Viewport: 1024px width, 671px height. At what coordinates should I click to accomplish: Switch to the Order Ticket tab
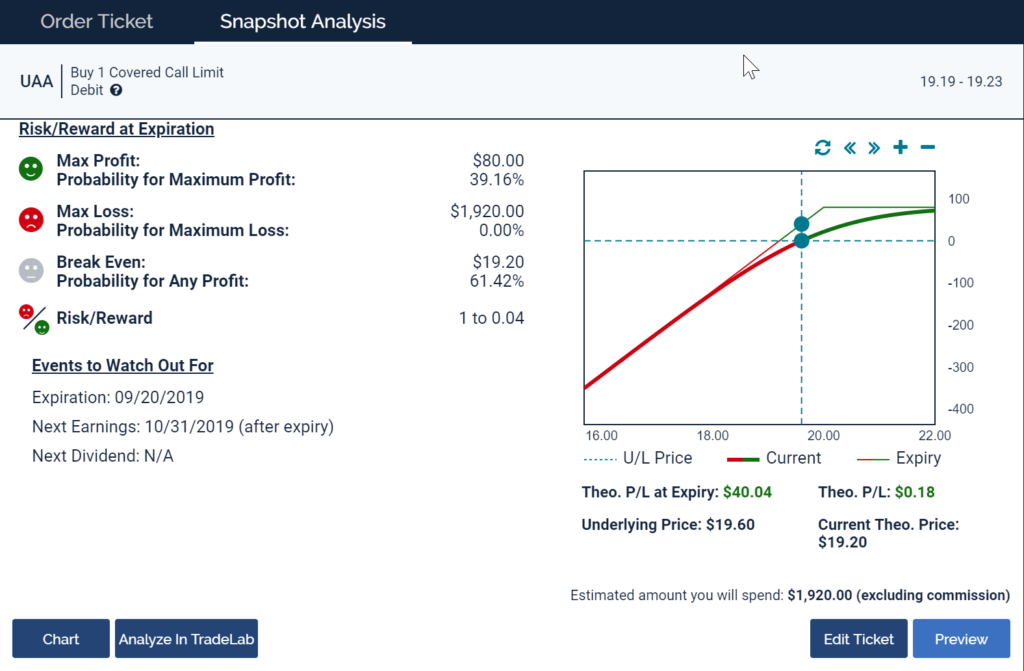coord(96,21)
